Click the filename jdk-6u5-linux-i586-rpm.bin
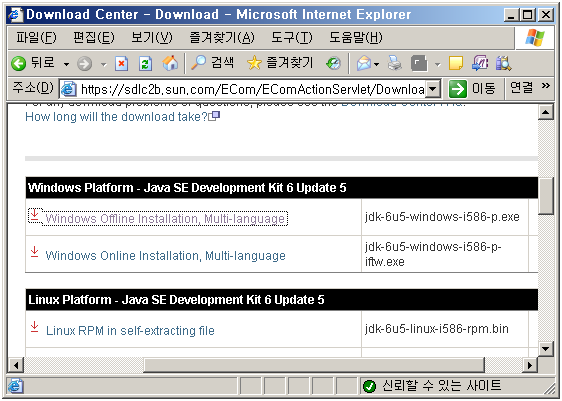The image size is (562, 401). pyautogui.click(x=437, y=329)
